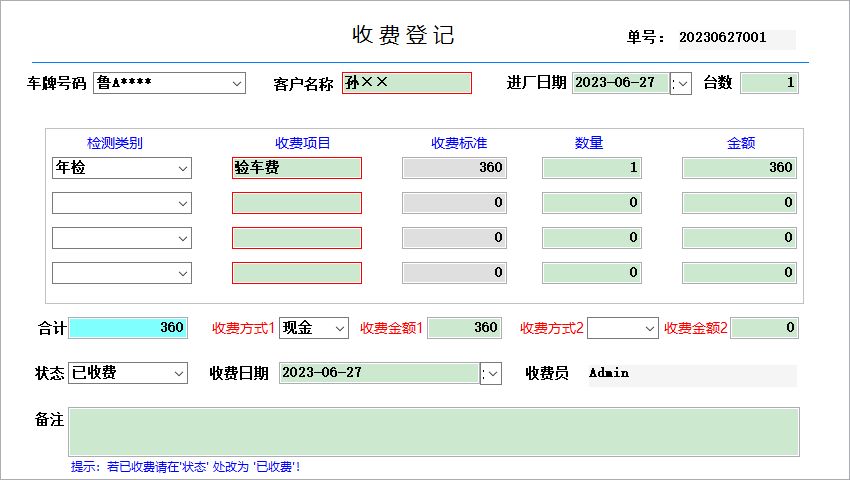Open the 收费日期 date picker arrow
This screenshot has height=480, width=850.
tap(491, 374)
